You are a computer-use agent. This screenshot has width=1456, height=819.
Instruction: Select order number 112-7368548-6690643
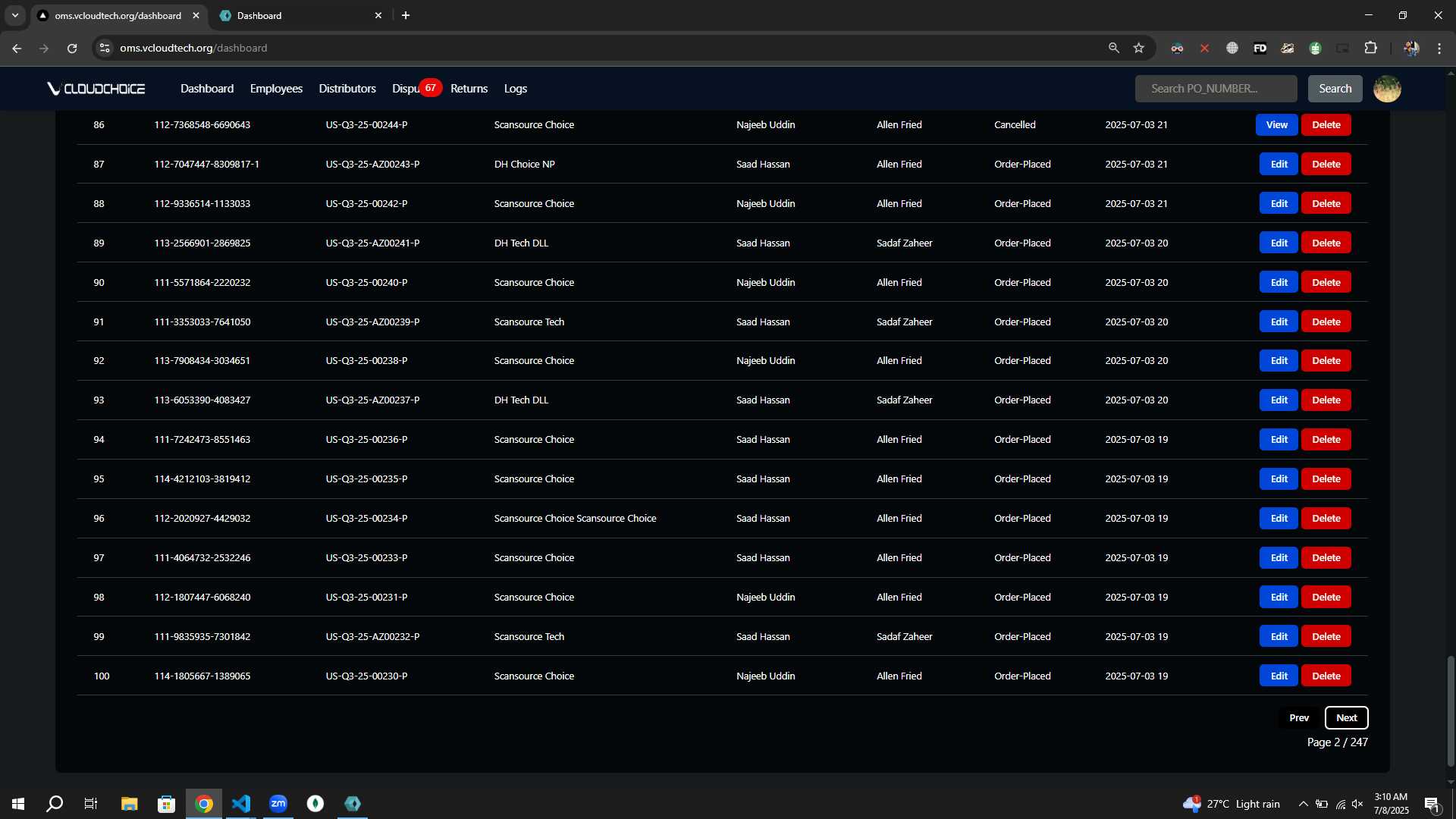click(x=202, y=124)
